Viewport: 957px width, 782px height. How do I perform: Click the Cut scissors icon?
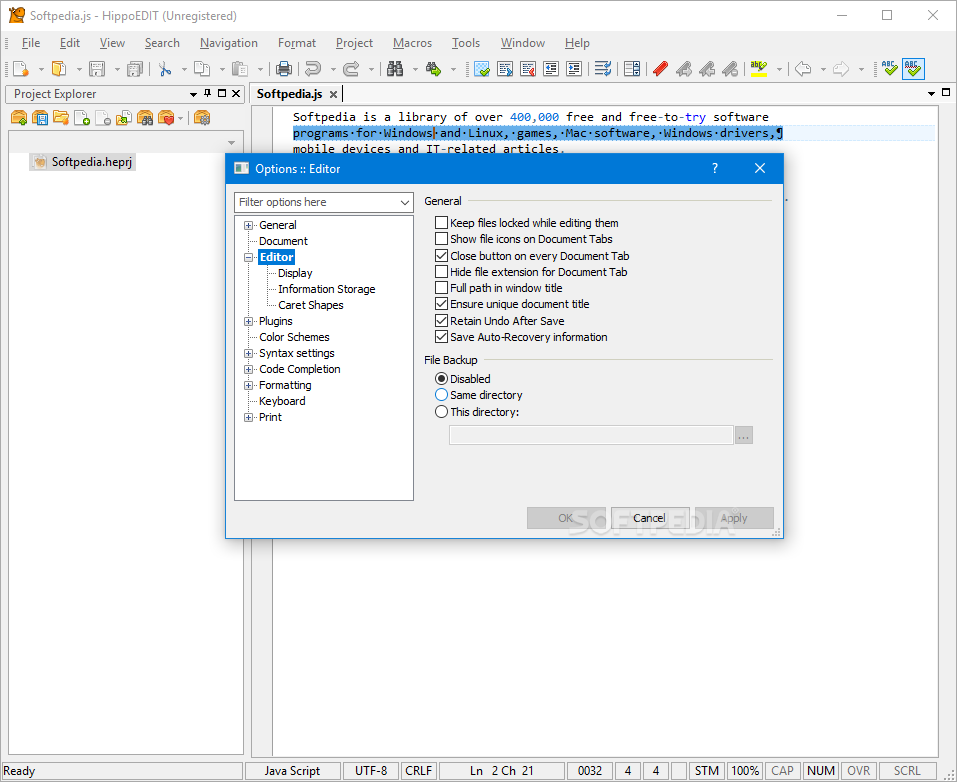coord(164,68)
